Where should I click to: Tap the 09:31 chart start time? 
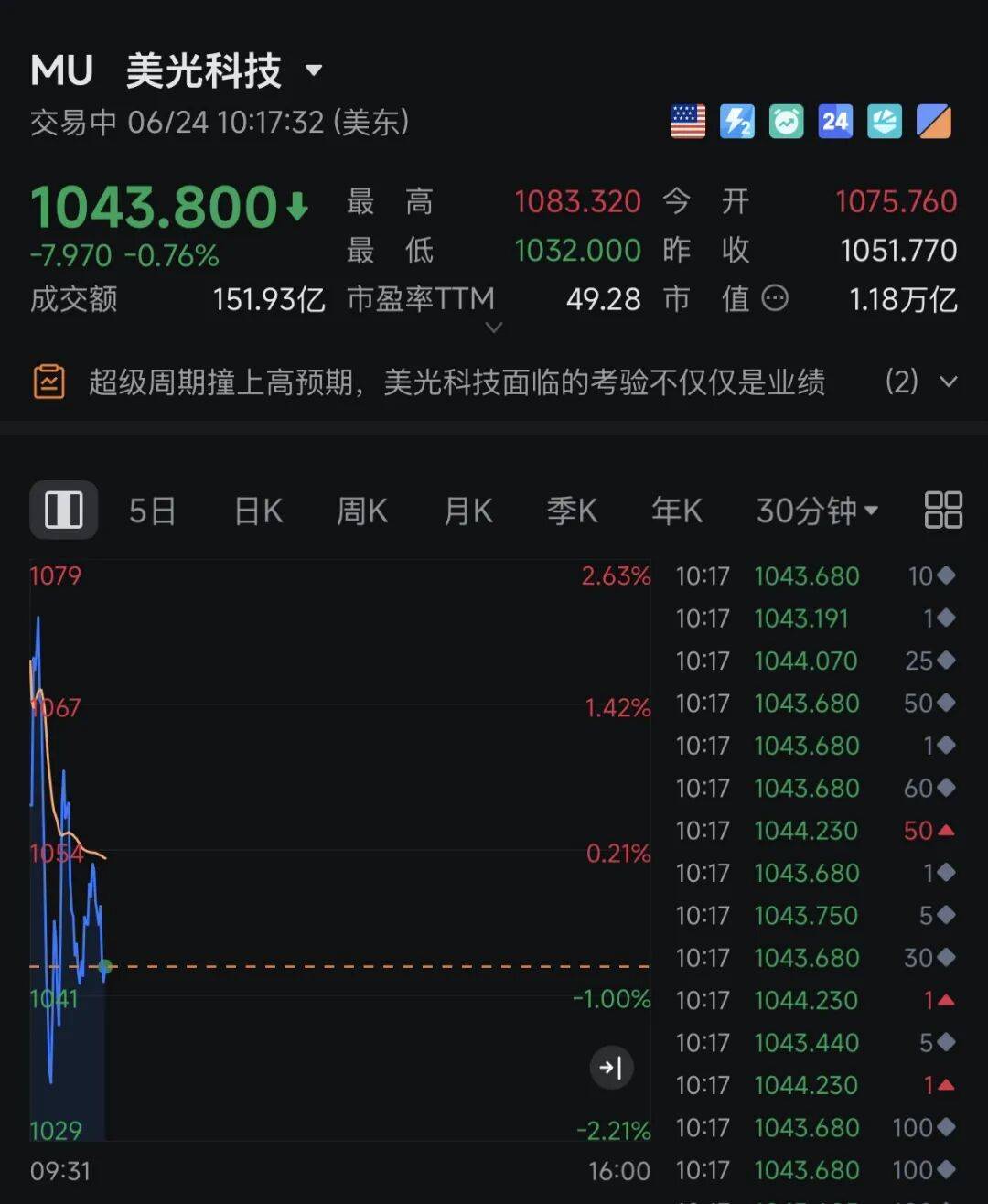60,1171
